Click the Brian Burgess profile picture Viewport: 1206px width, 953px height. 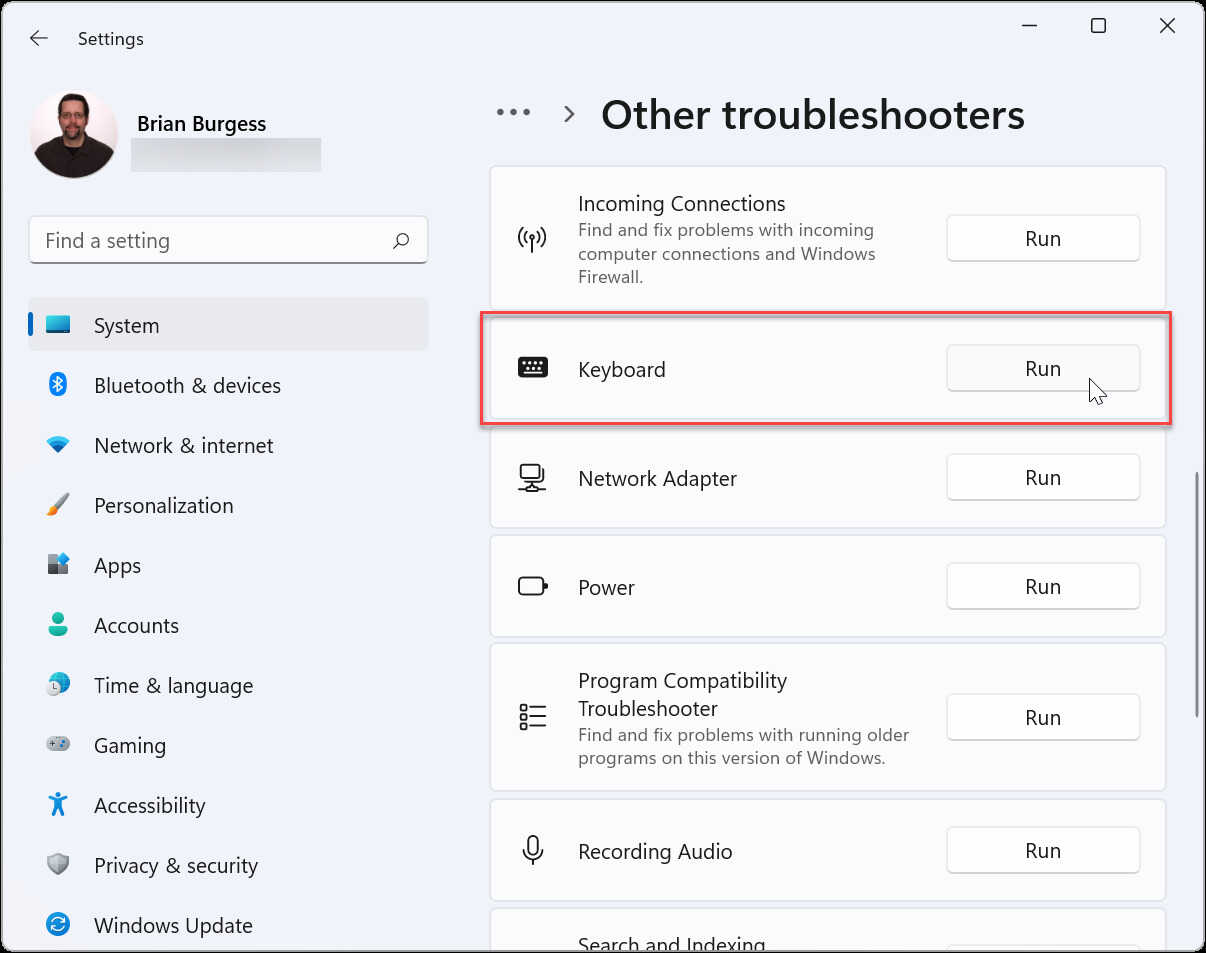tap(74, 135)
